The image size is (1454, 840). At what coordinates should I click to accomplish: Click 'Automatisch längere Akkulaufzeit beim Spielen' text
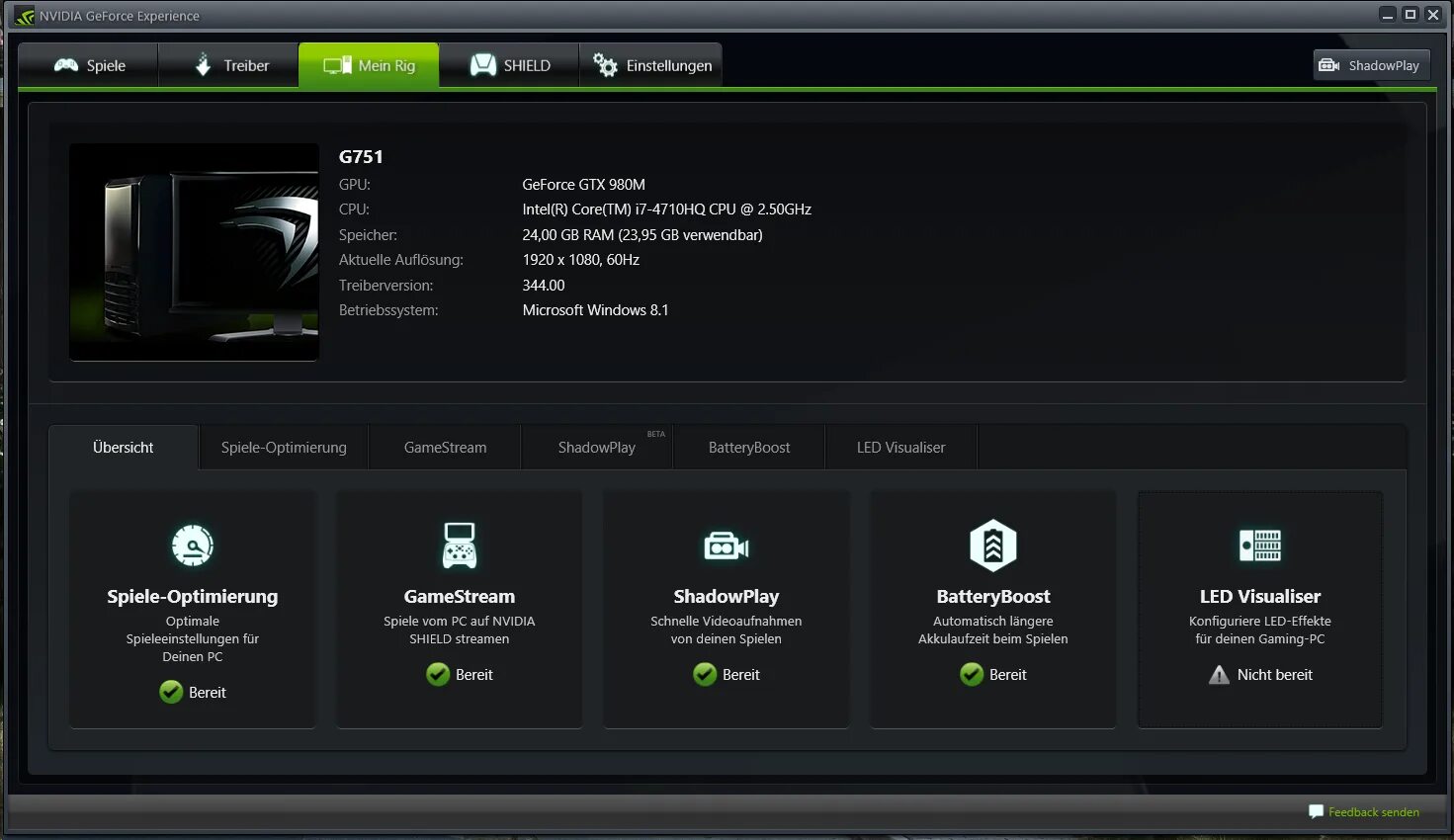[993, 630]
